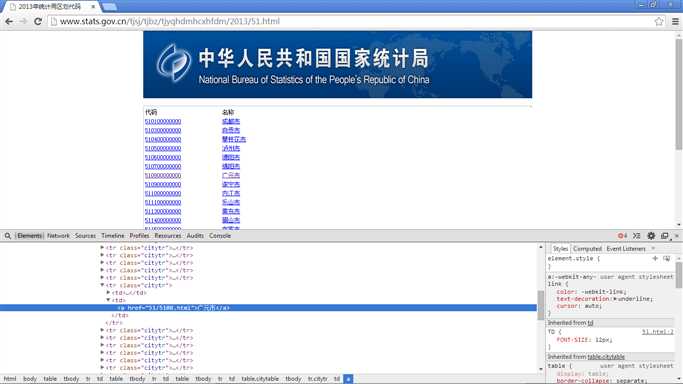683x384 pixels.
Task: Open the Audits panel
Action: click(195, 236)
